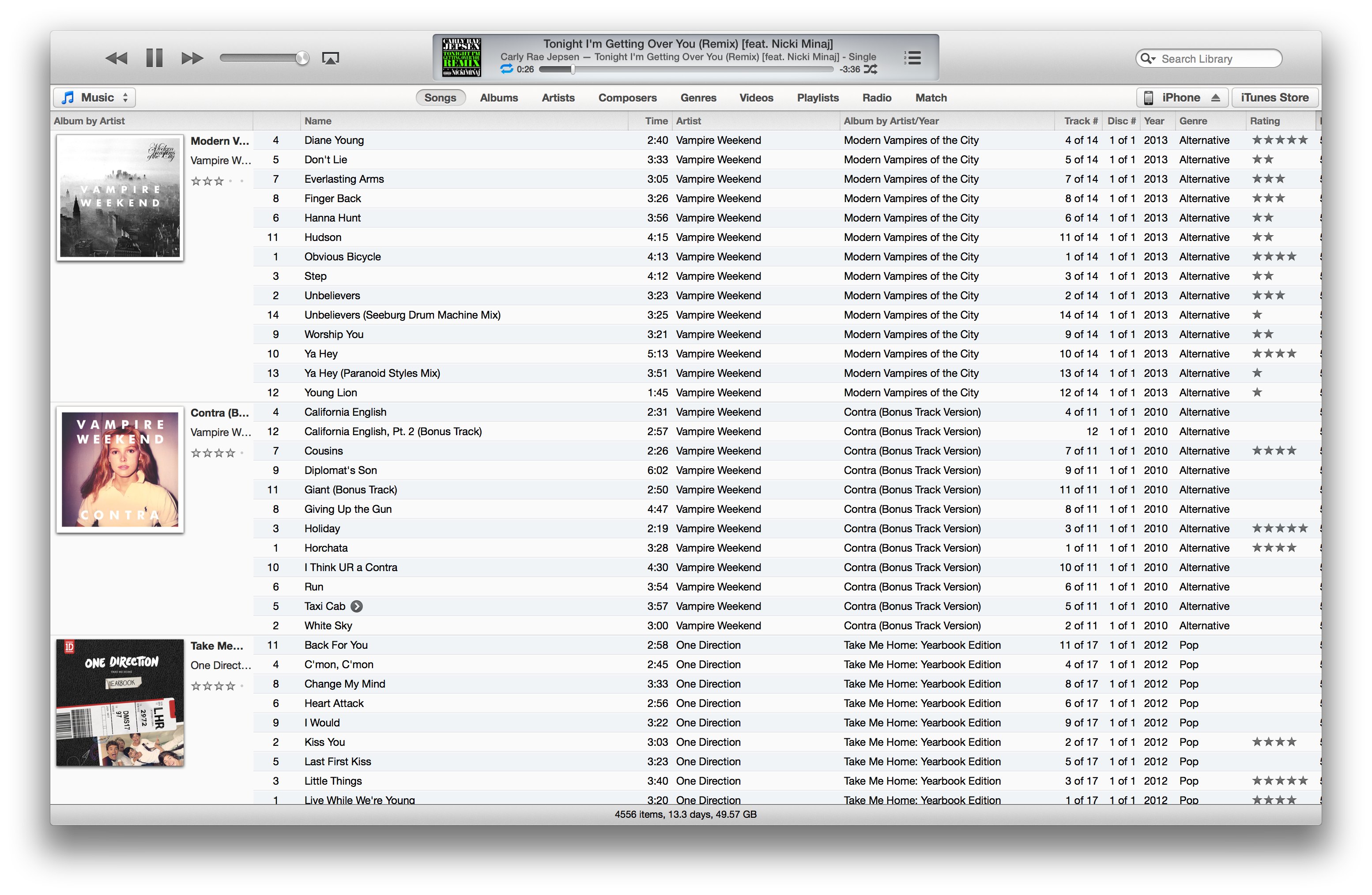Toggle the blue repeat button
This screenshot has width=1372, height=895.
(x=506, y=69)
